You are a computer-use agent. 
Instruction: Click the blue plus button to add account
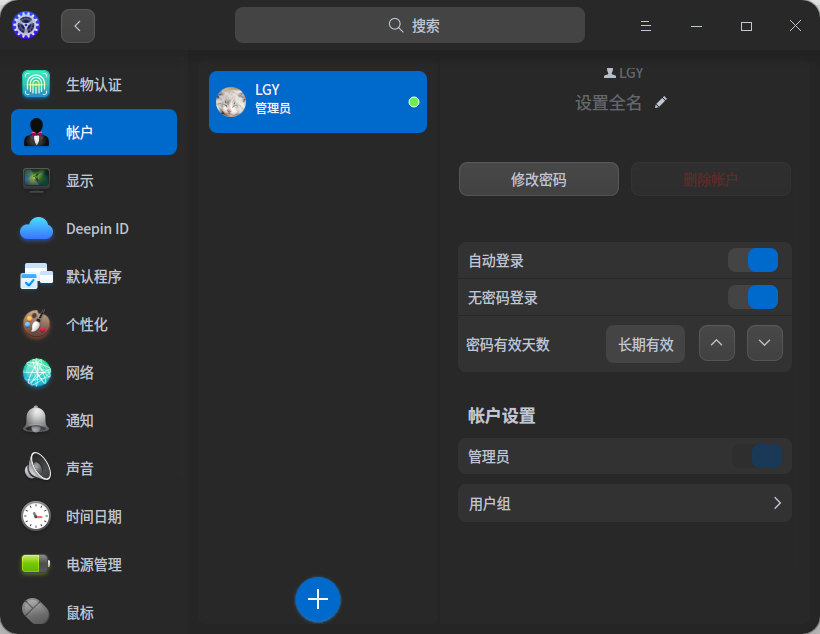[318, 600]
